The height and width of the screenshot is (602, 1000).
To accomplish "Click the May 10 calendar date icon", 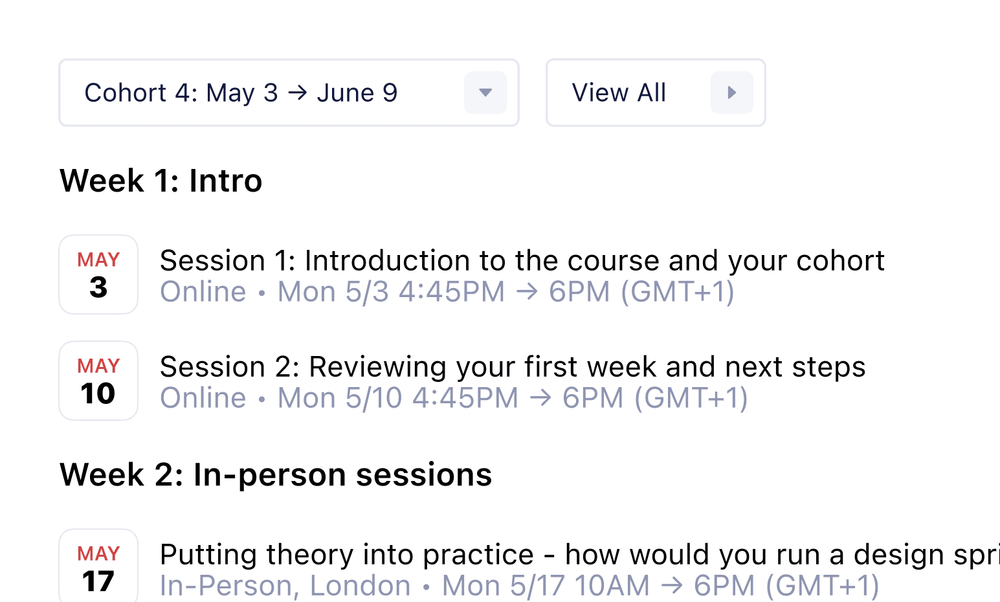I will 98,381.
